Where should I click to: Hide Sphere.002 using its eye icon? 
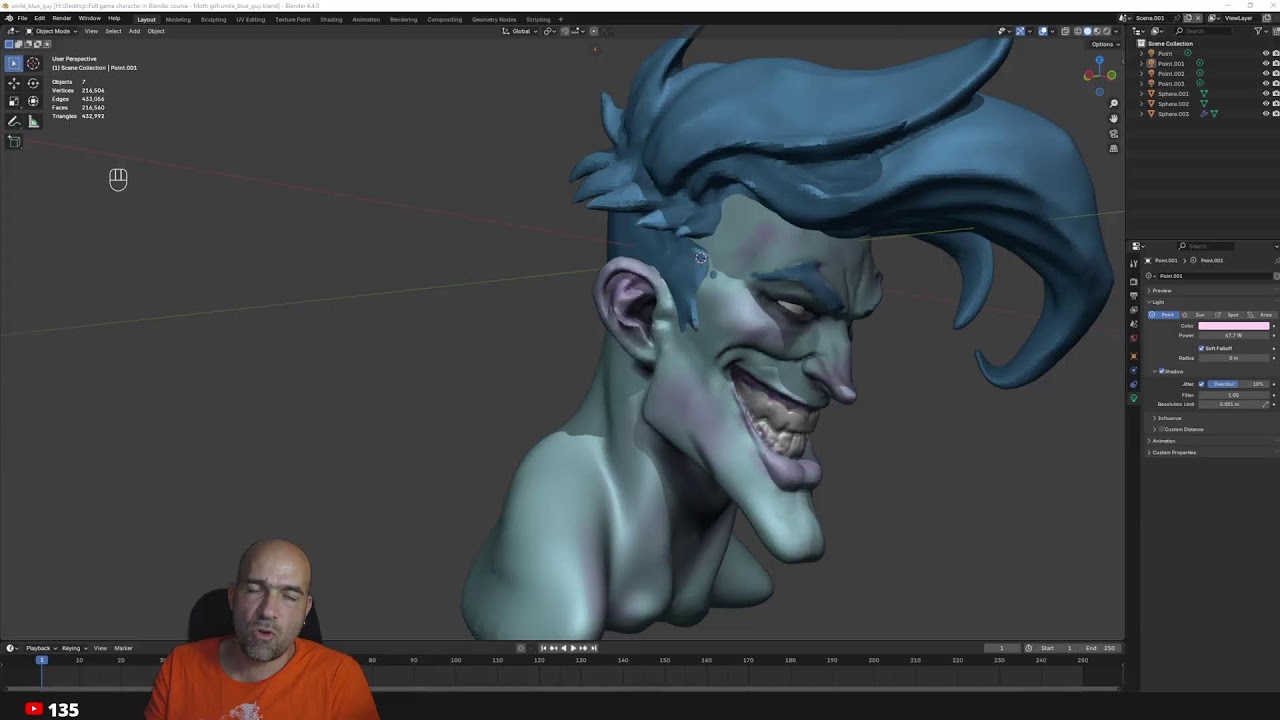coord(1265,104)
